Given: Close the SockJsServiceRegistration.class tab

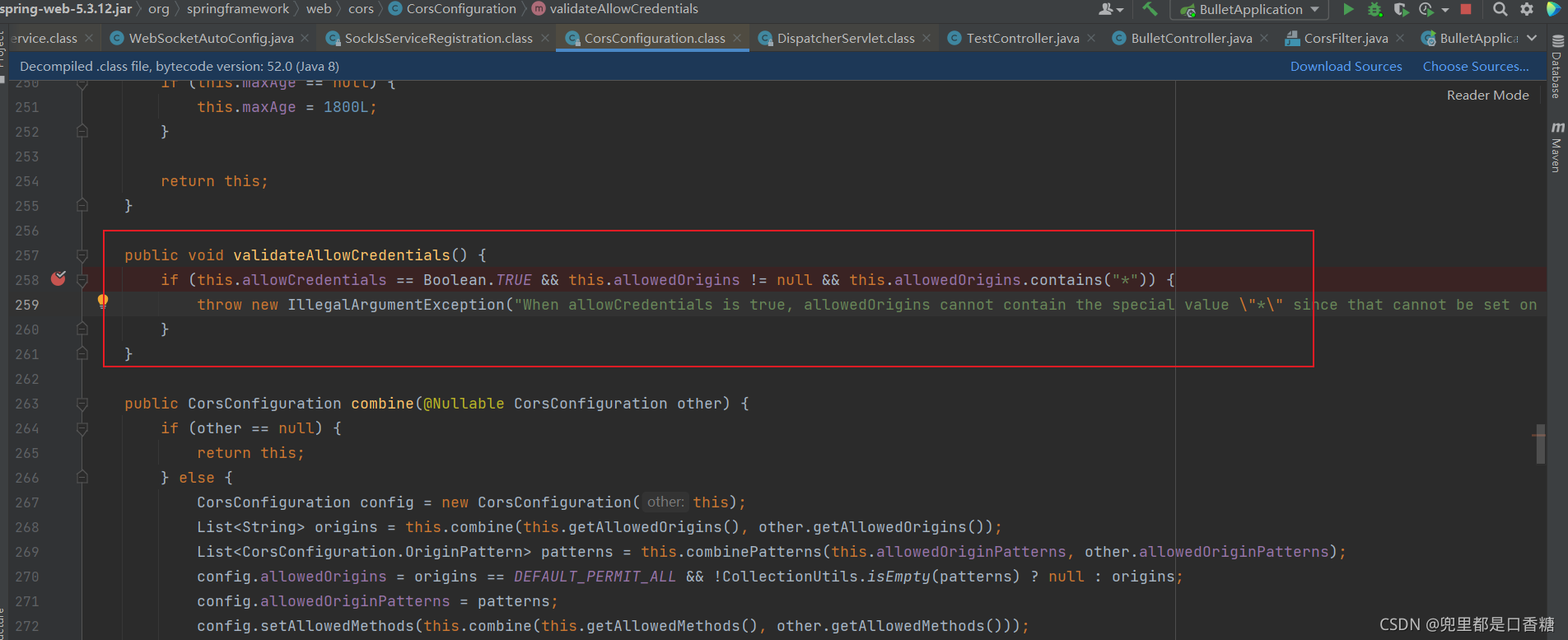Looking at the screenshot, I should (x=545, y=38).
